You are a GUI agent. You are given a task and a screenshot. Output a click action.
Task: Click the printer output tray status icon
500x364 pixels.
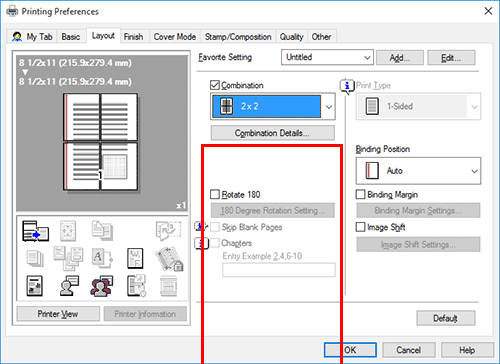(35, 231)
